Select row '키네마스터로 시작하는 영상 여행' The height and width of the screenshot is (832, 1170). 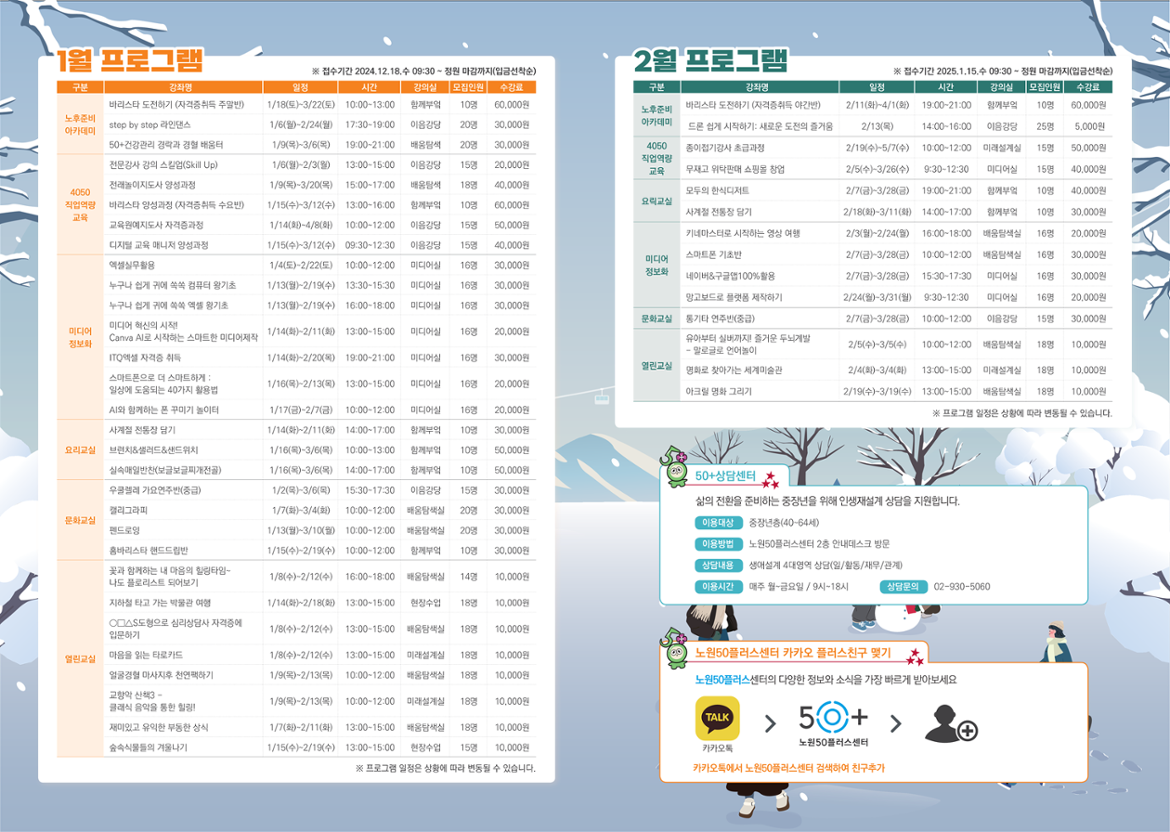(x=896, y=234)
